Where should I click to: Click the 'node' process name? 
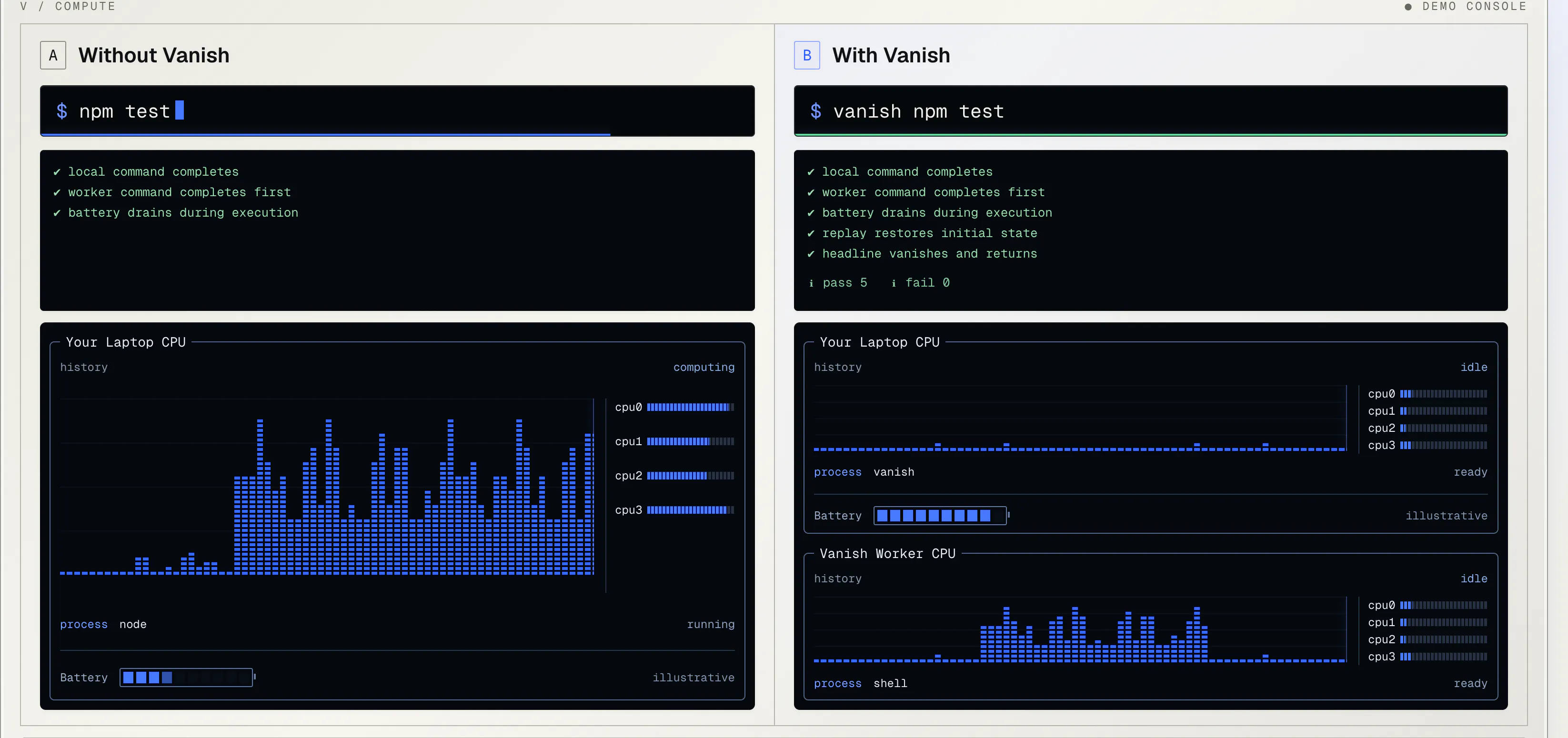click(x=133, y=624)
